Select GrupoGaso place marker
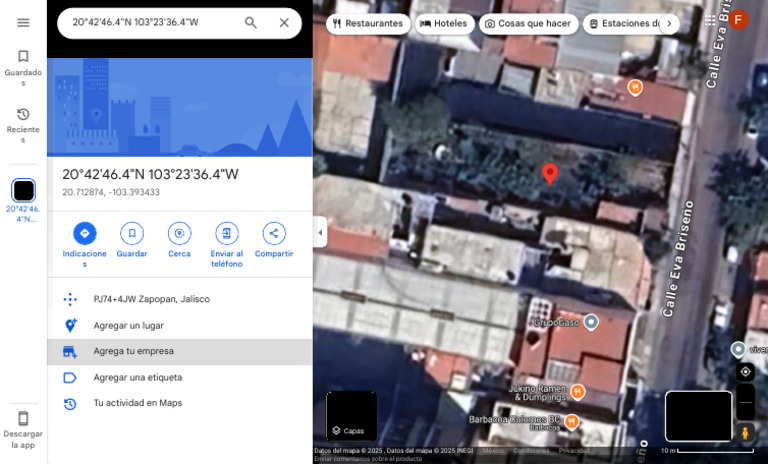The width and height of the screenshot is (768, 464). (592, 322)
